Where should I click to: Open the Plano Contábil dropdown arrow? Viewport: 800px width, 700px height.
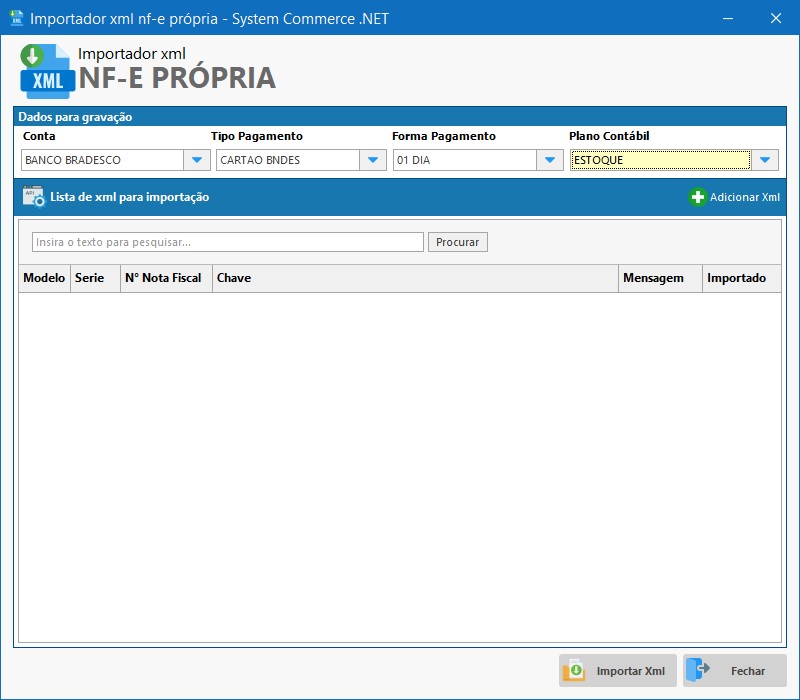pyautogui.click(x=765, y=160)
